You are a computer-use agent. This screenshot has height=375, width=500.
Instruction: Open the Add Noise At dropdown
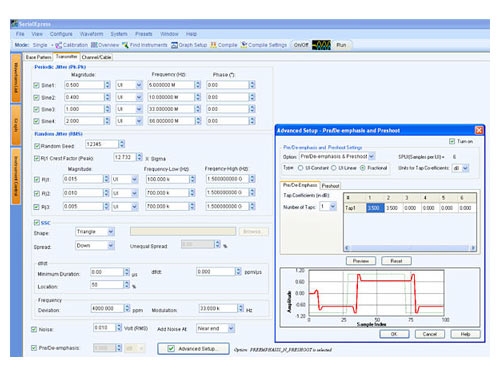(231, 329)
